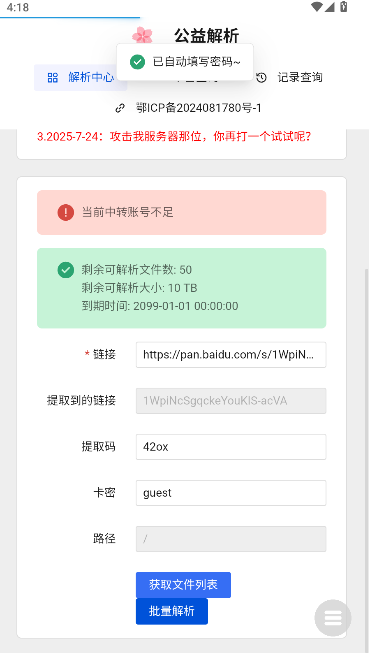The height and width of the screenshot is (653, 369).
Task: Click the history clock icon beside 记录查询
Action: tap(261, 77)
